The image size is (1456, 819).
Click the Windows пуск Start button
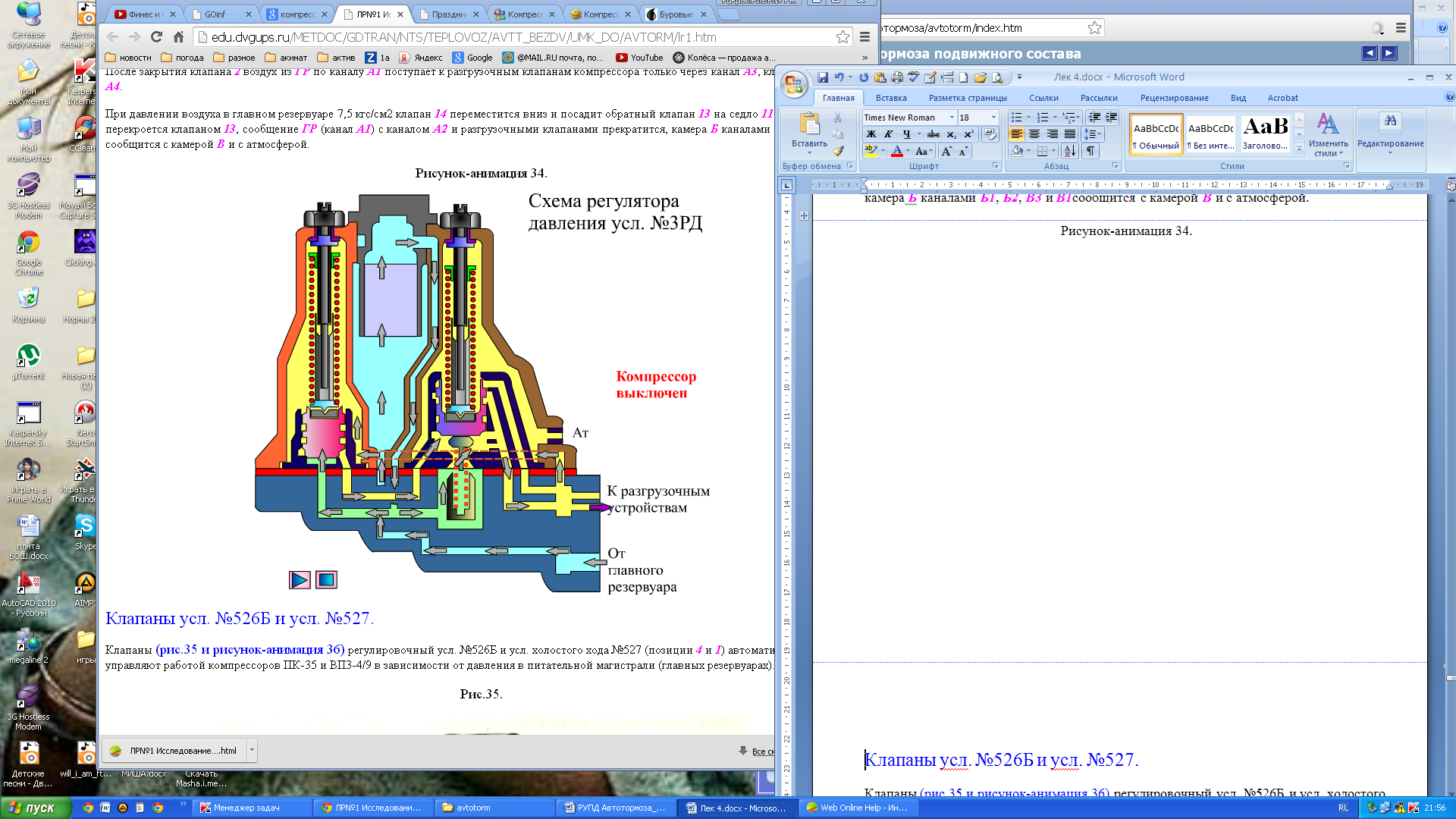(x=36, y=808)
